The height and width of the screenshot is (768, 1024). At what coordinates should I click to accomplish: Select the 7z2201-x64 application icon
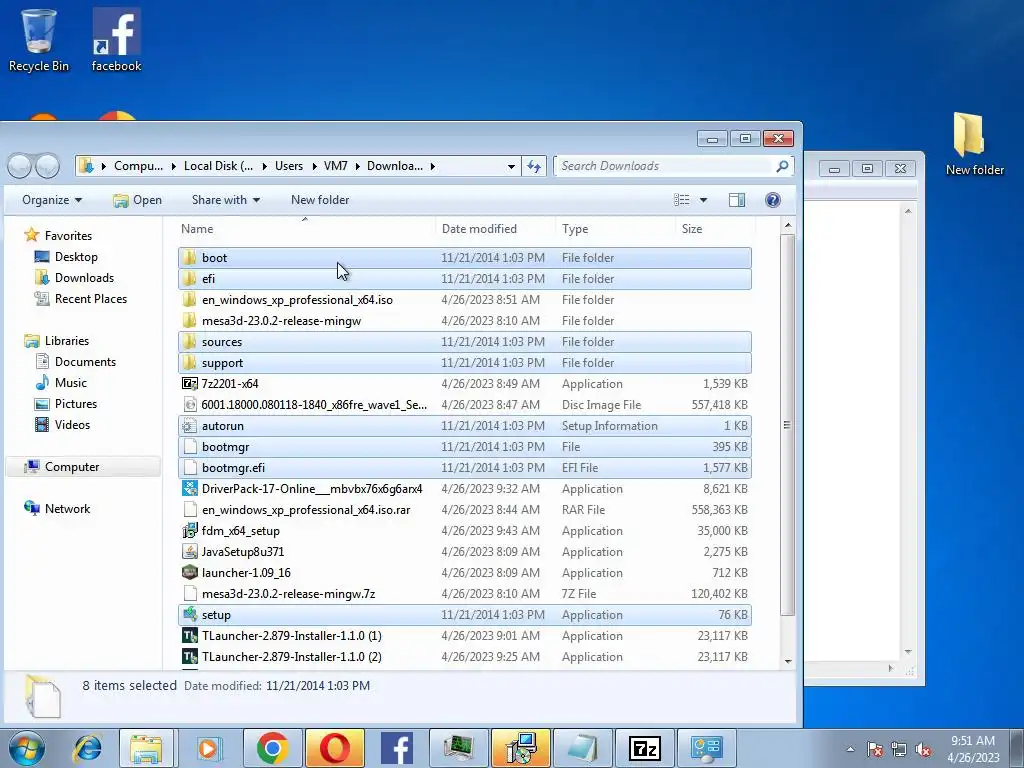coord(189,383)
